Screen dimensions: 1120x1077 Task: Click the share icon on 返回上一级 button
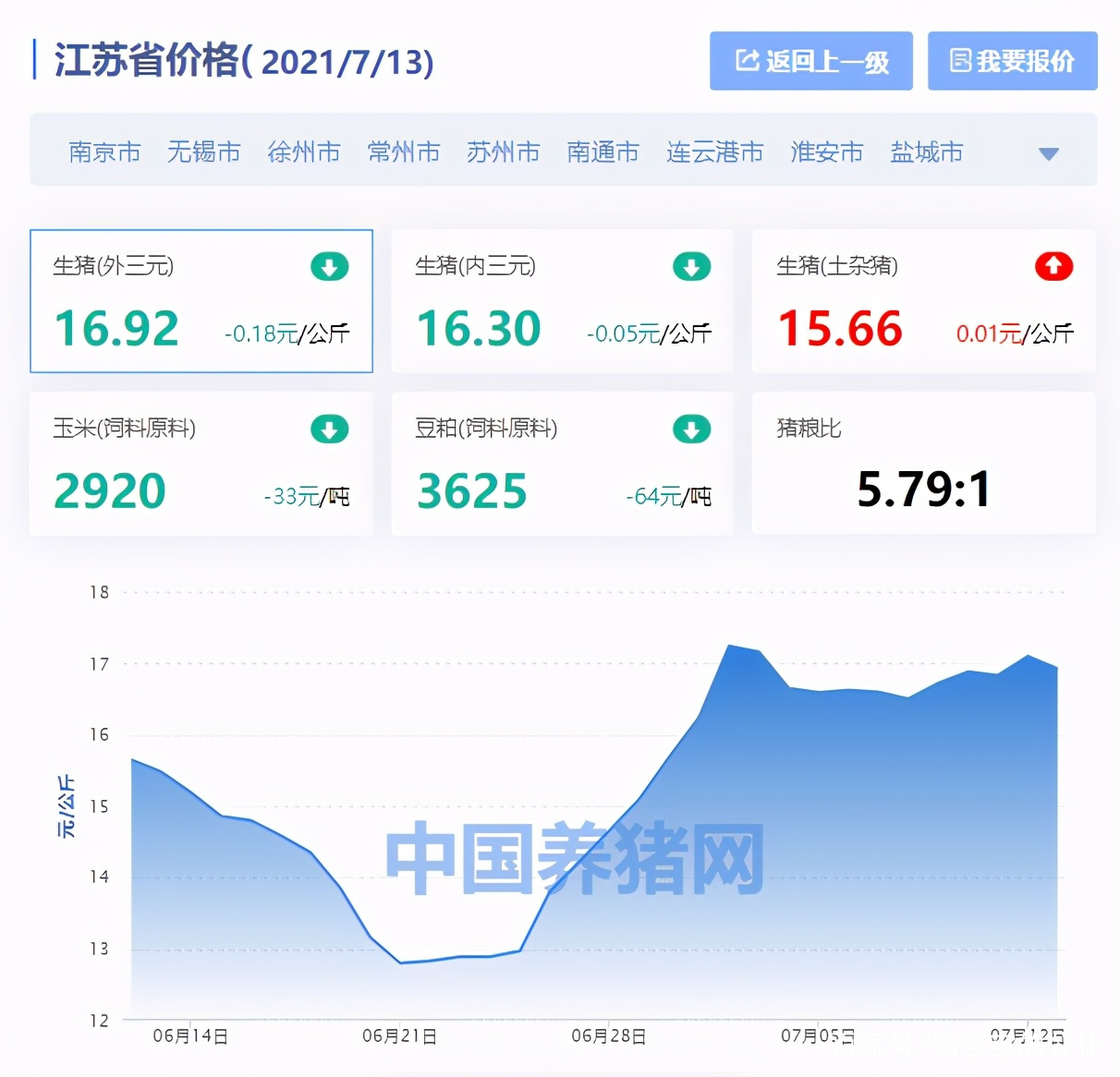(745, 60)
